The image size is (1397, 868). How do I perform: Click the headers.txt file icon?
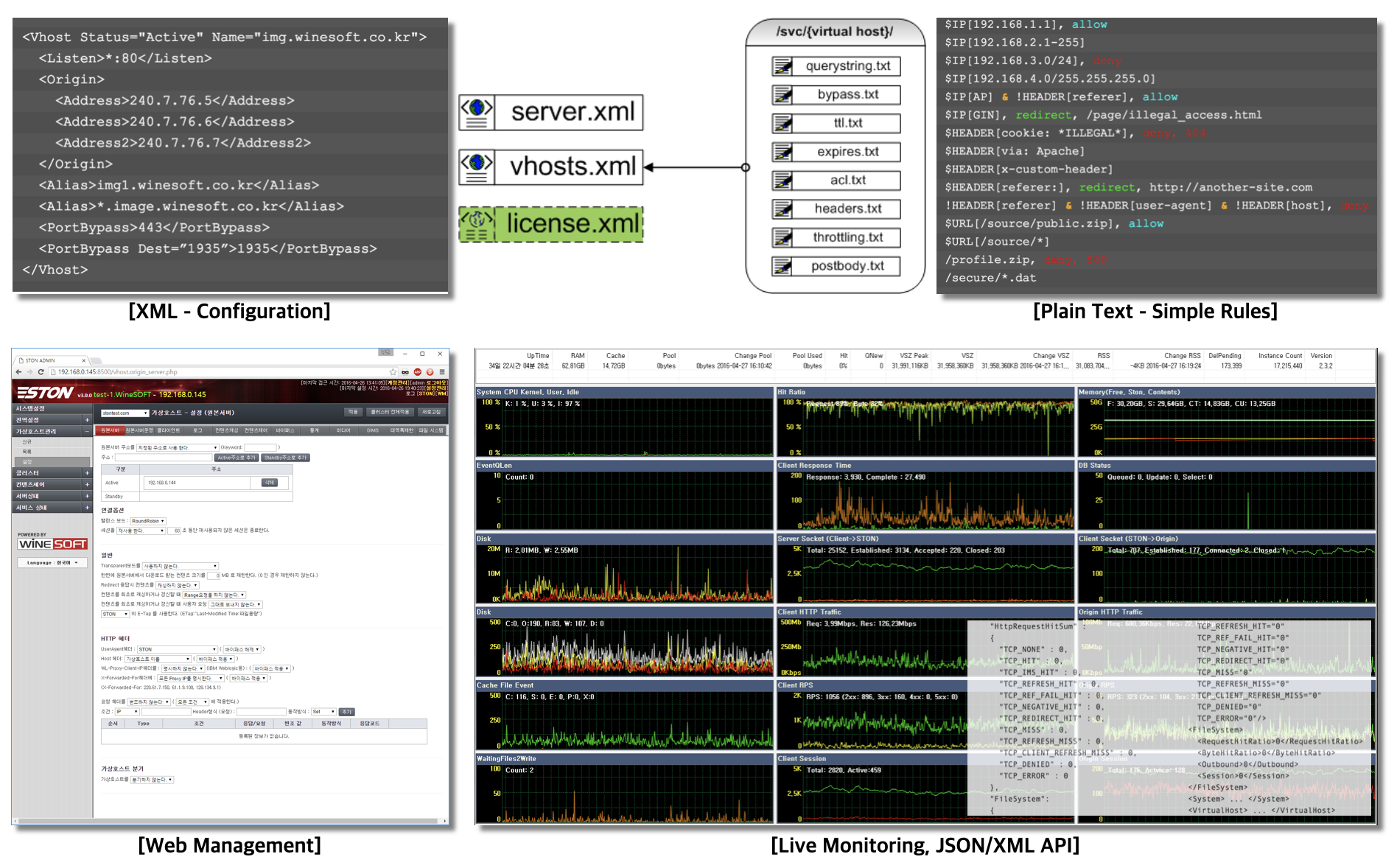pos(782,209)
